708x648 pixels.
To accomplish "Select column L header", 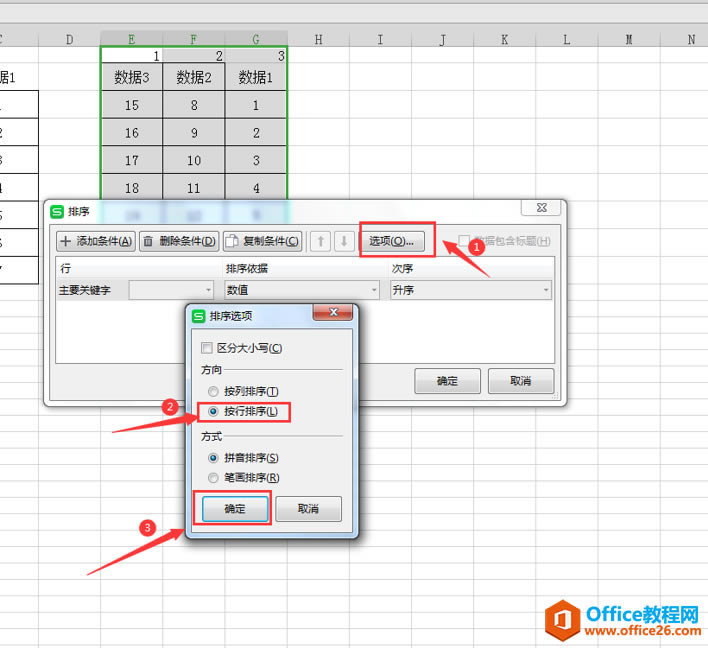I will click(x=566, y=39).
